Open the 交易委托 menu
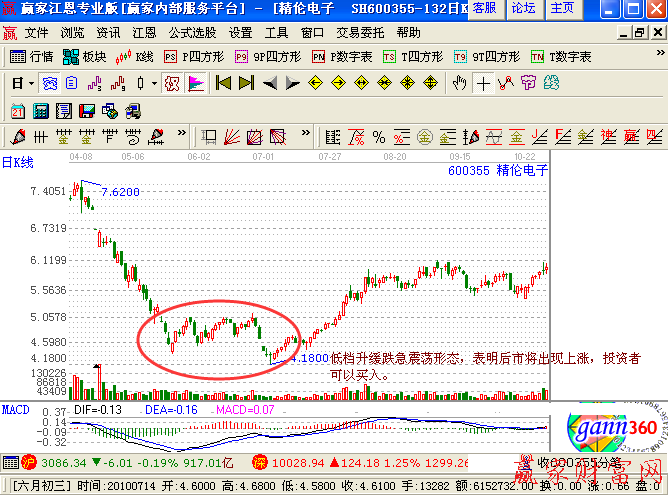The image size is (668, 496). tap(360, 33)
